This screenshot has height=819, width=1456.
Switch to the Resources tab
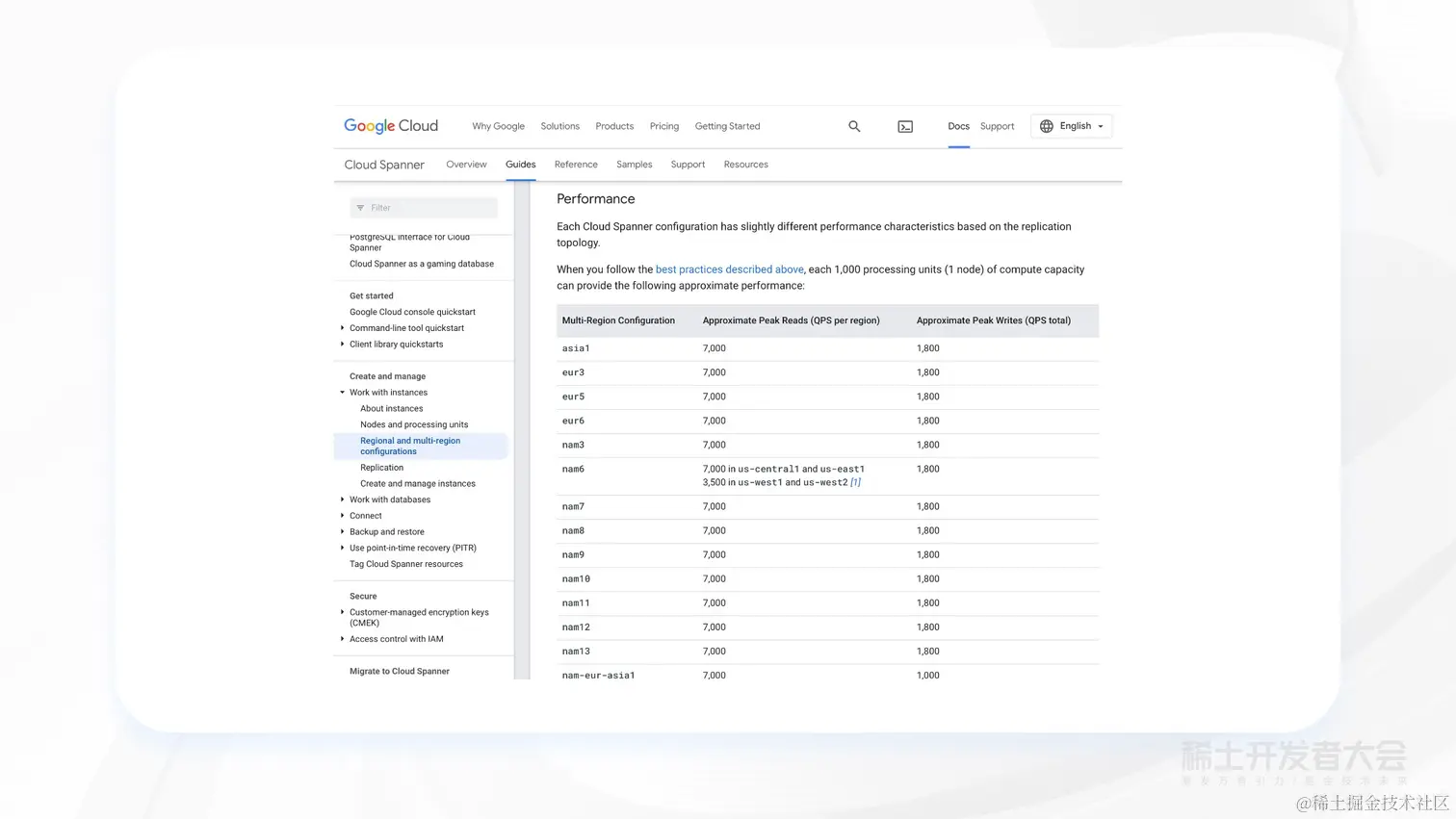pos(745,165)
